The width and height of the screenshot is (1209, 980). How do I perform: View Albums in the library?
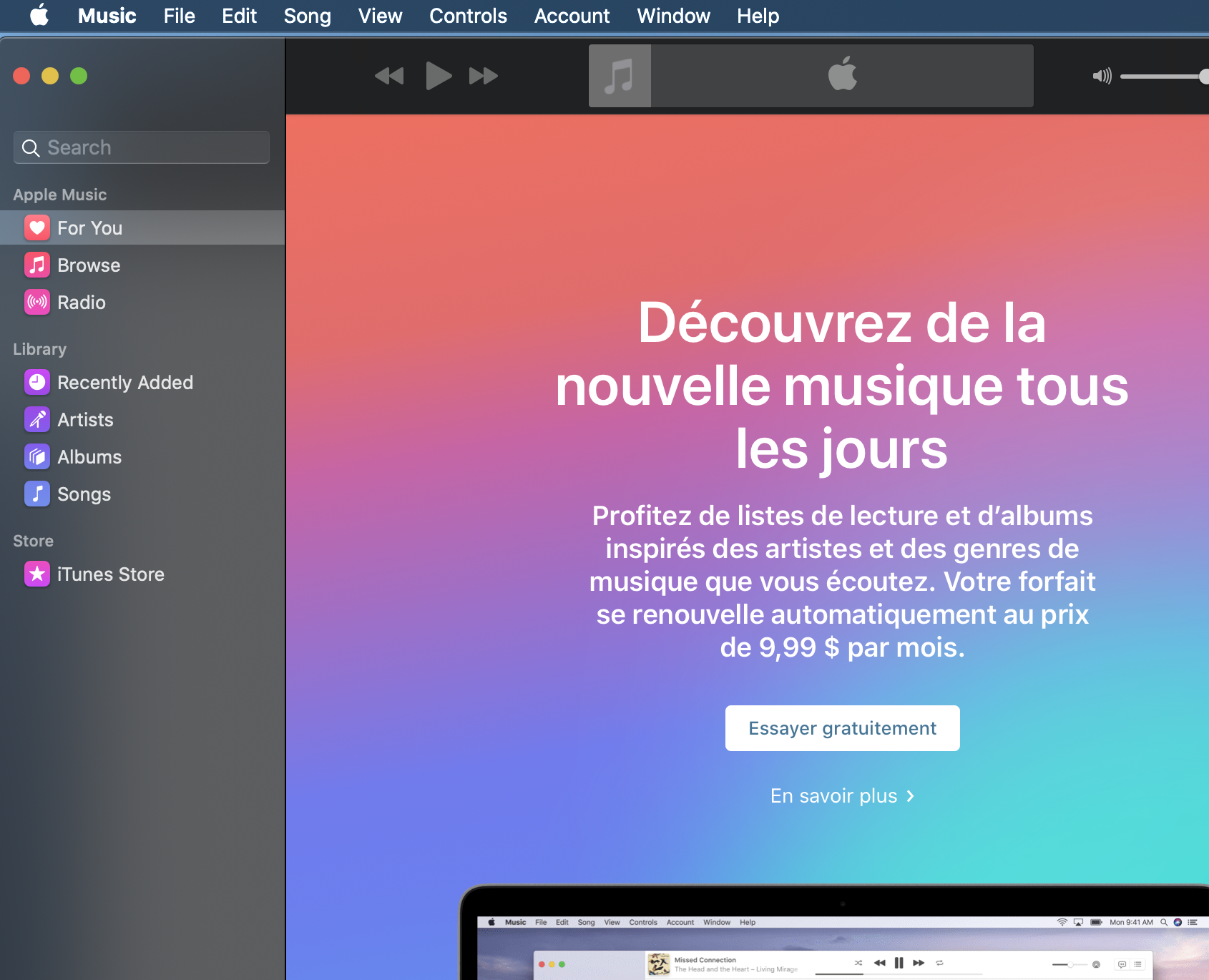tap(143, 456)
